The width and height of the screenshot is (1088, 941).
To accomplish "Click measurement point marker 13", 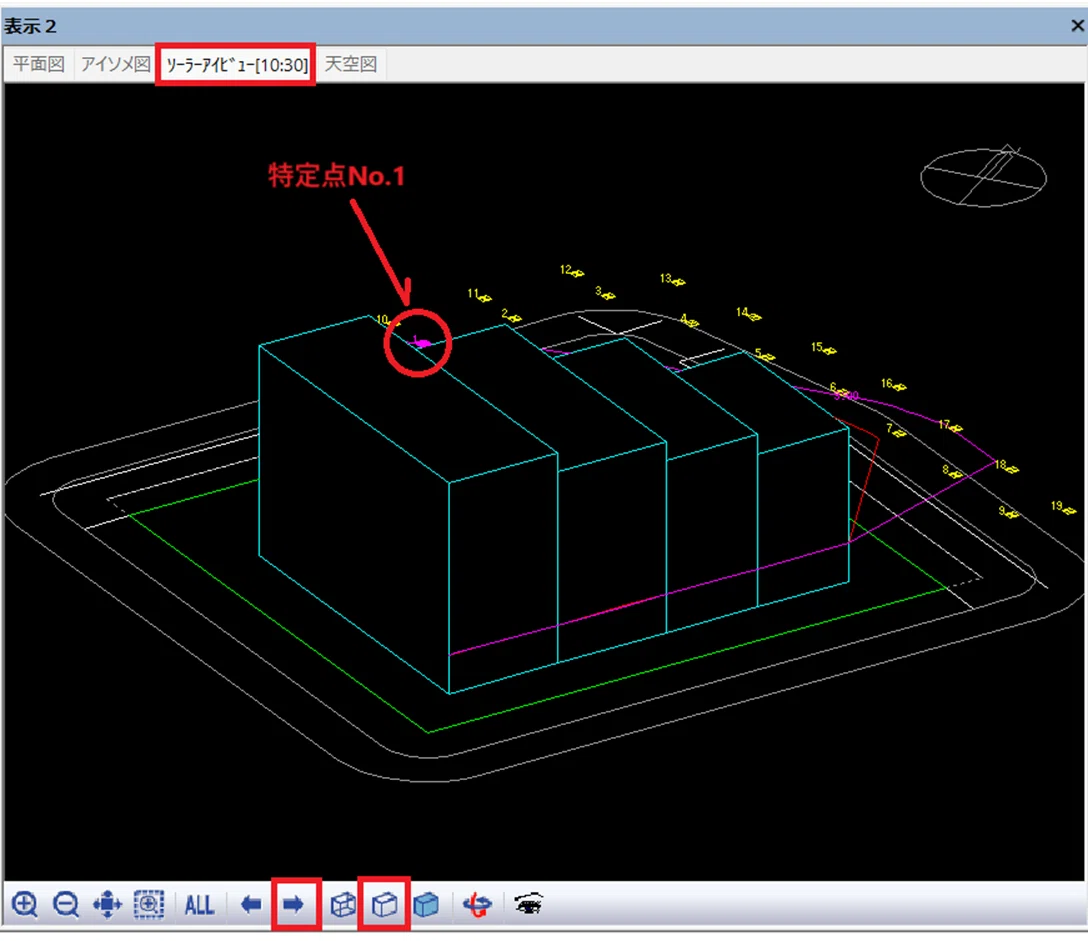I will pos(672,280).
